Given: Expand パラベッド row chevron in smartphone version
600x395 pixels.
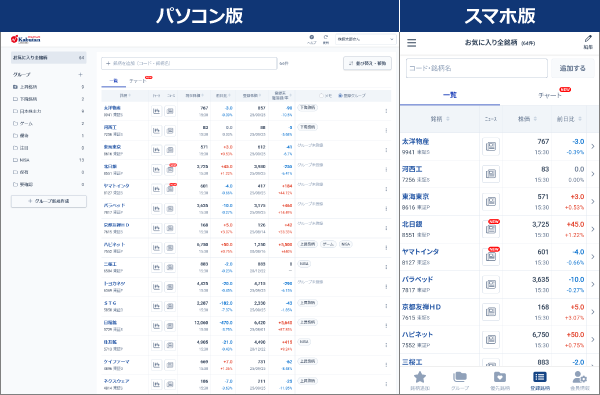Looking at the screenshot, I should click(x=592, y=284).
